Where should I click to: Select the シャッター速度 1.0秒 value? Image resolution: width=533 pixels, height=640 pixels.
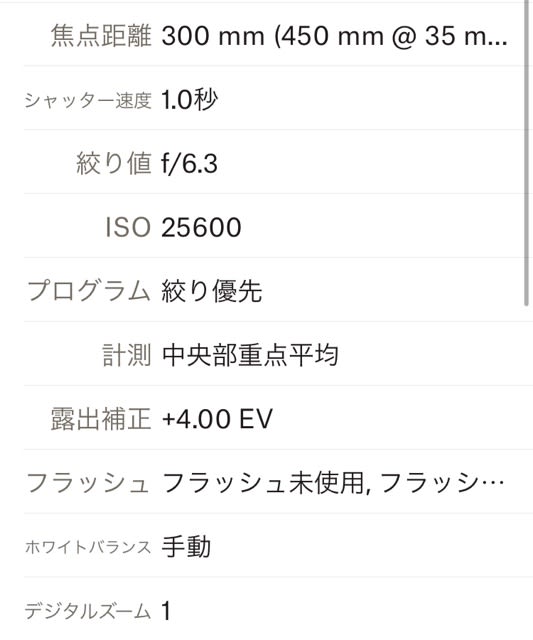pyautogui.click(x=189, y=100)
